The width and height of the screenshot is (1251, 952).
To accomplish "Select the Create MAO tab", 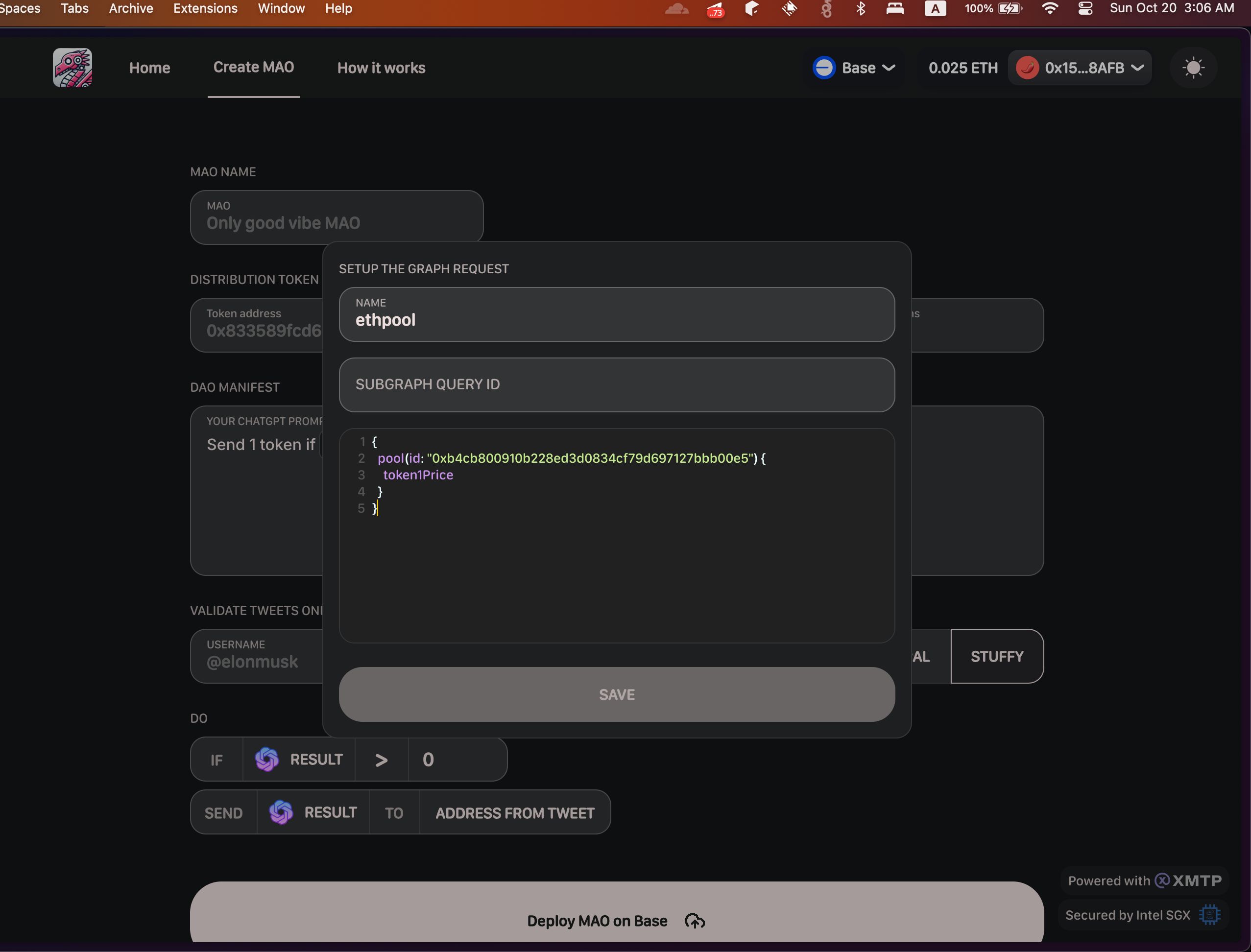I will (253, 67).
